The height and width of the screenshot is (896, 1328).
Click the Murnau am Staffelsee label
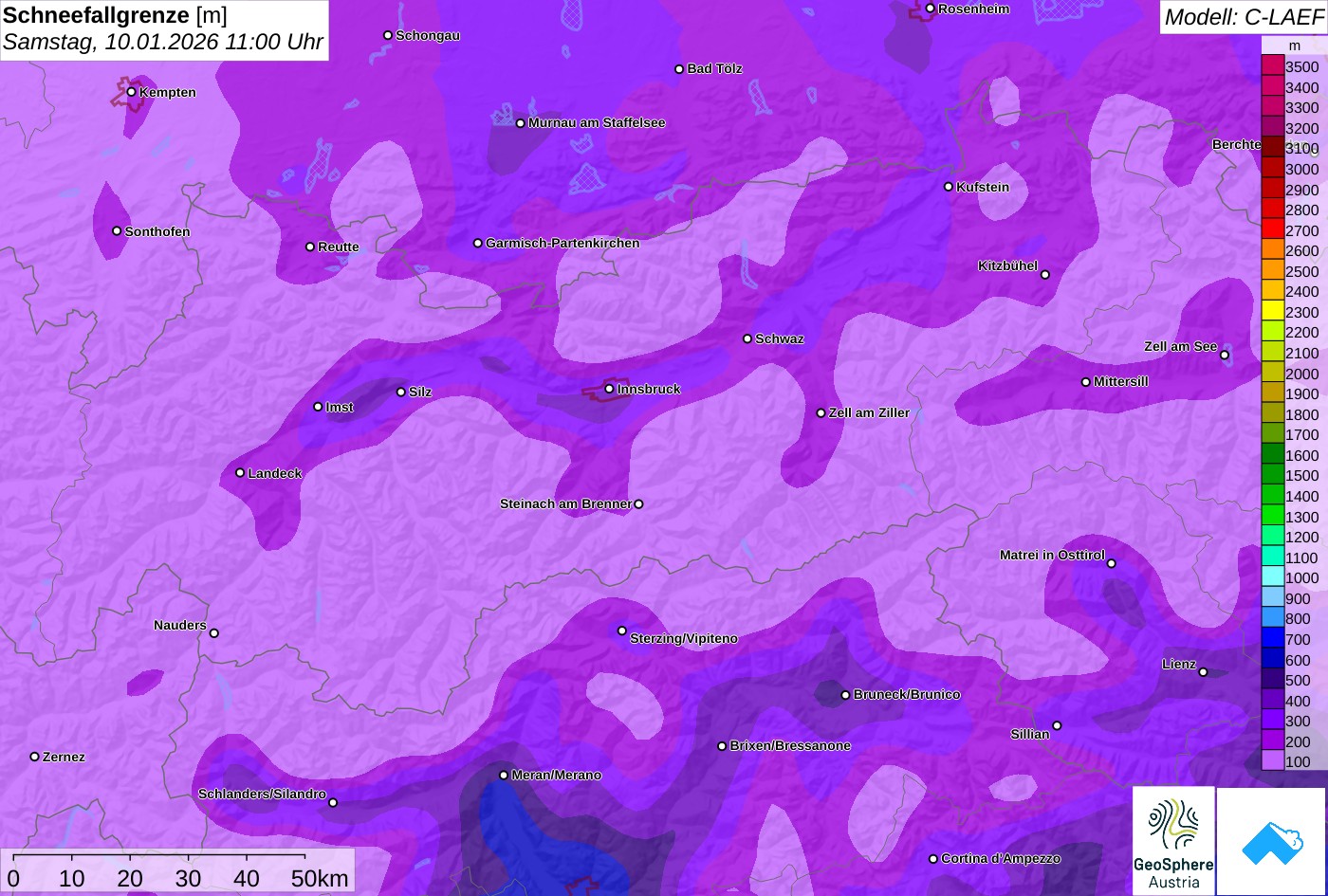tap(597, 123)
